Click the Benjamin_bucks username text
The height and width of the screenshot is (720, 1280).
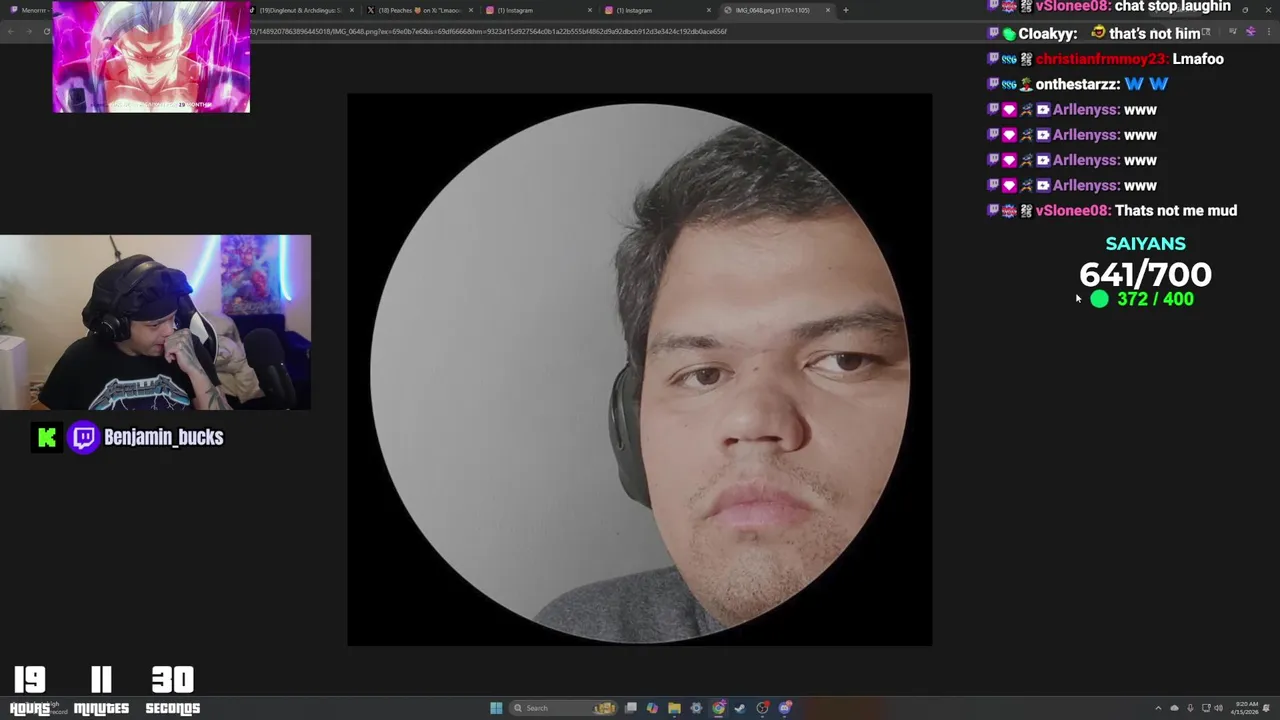164,437
